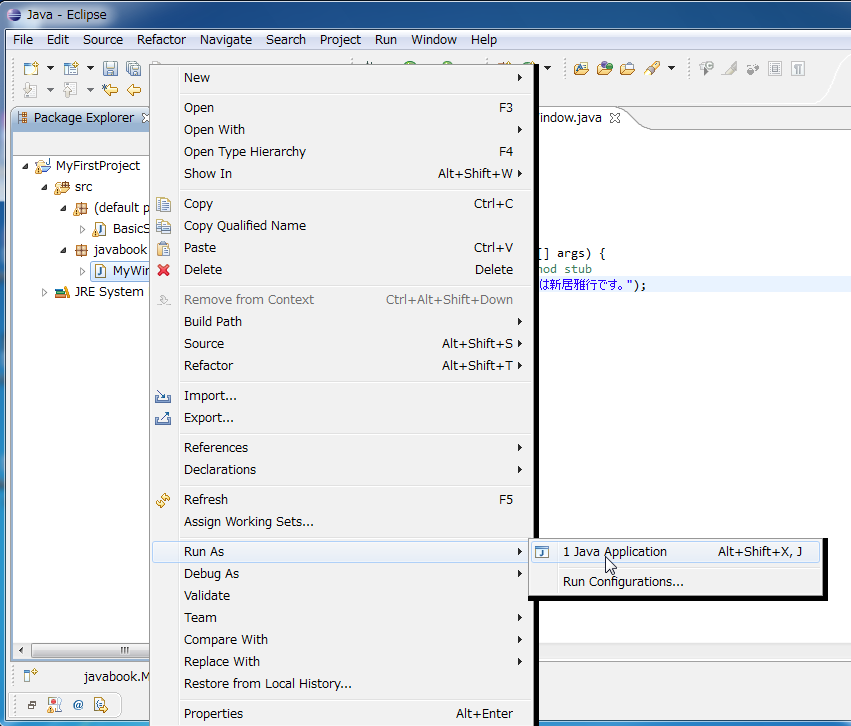
Task: Expand the JRE System Library node
Action: coord(44,292)
